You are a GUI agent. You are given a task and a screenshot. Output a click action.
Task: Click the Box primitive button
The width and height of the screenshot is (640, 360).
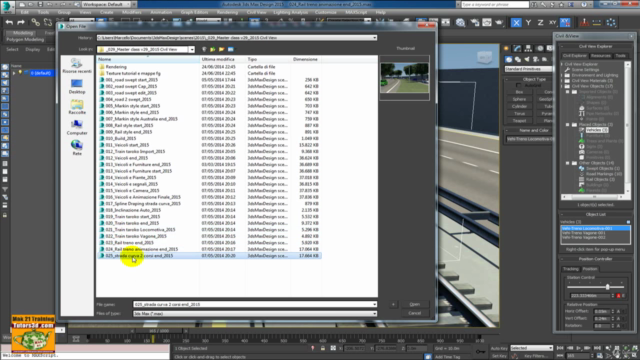pyautogui.click(x=519, y=92)
